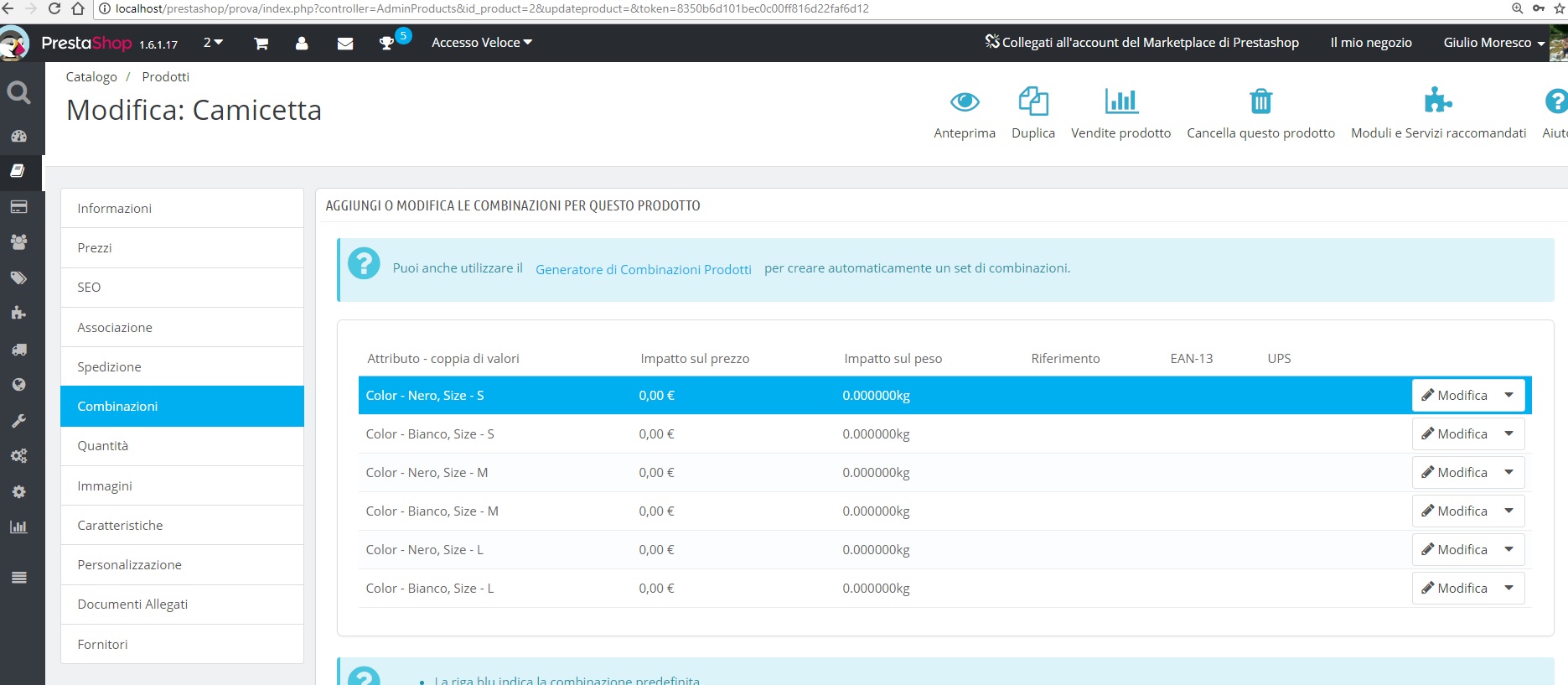Screen dimensions: 1568x685
Task: Click the Il mio negozio link
Action: [x=1371, y=43]
